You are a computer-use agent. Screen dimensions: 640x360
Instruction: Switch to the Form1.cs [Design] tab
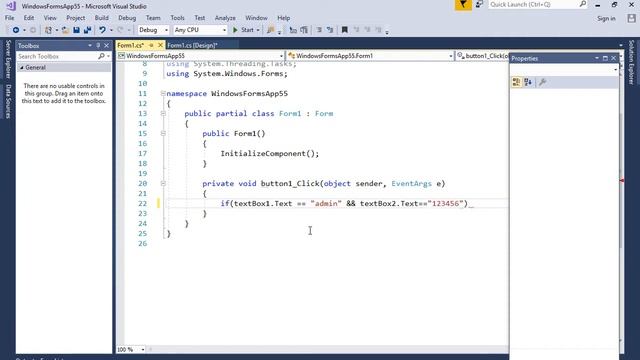(192, 45)
